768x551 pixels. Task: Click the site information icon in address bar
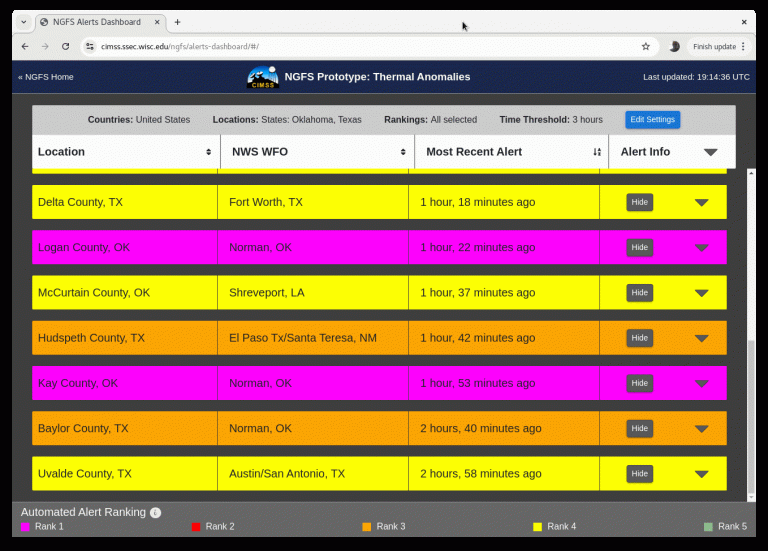90,46
